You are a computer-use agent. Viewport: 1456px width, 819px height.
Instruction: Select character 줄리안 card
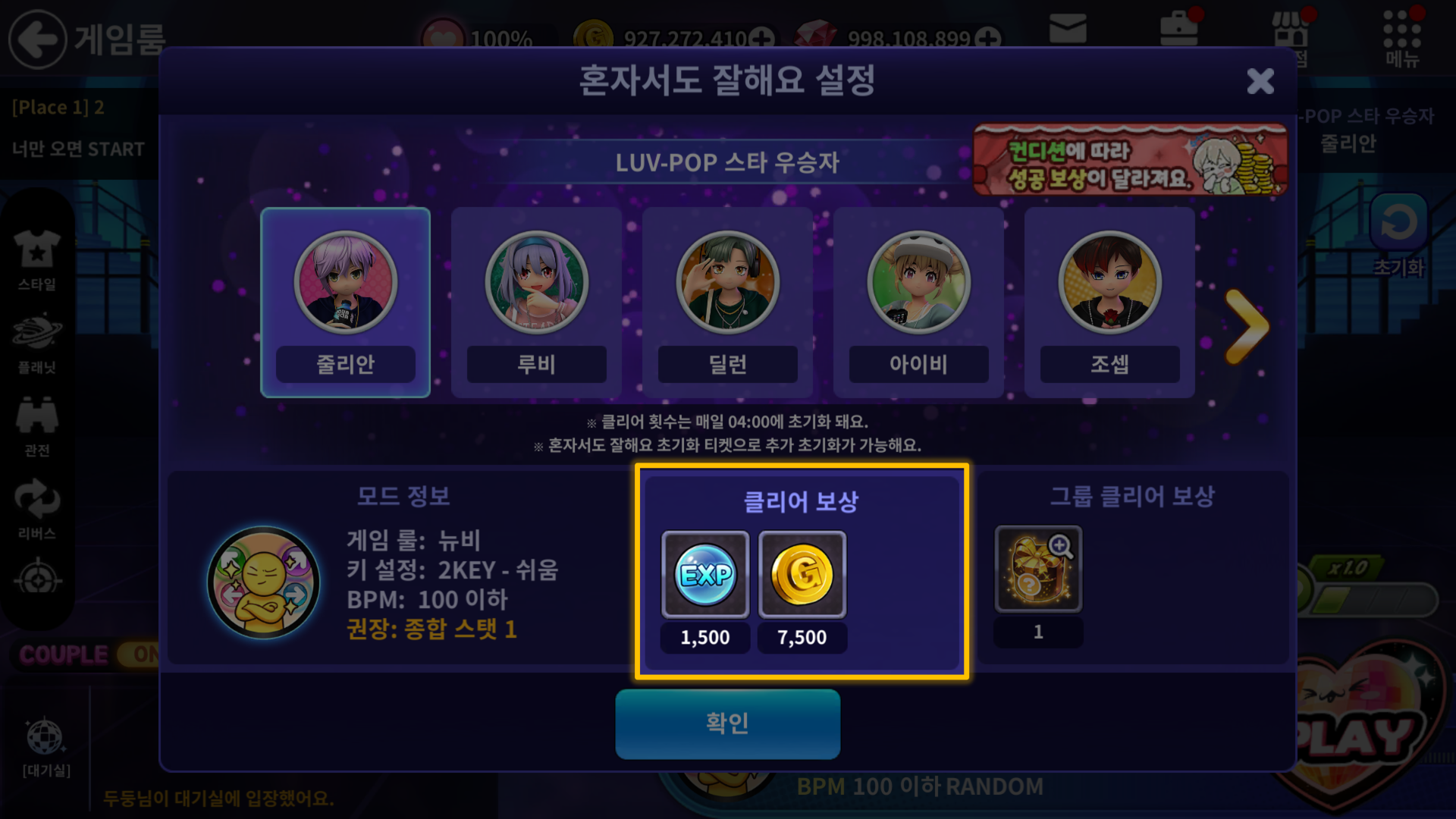pos(345,303)
